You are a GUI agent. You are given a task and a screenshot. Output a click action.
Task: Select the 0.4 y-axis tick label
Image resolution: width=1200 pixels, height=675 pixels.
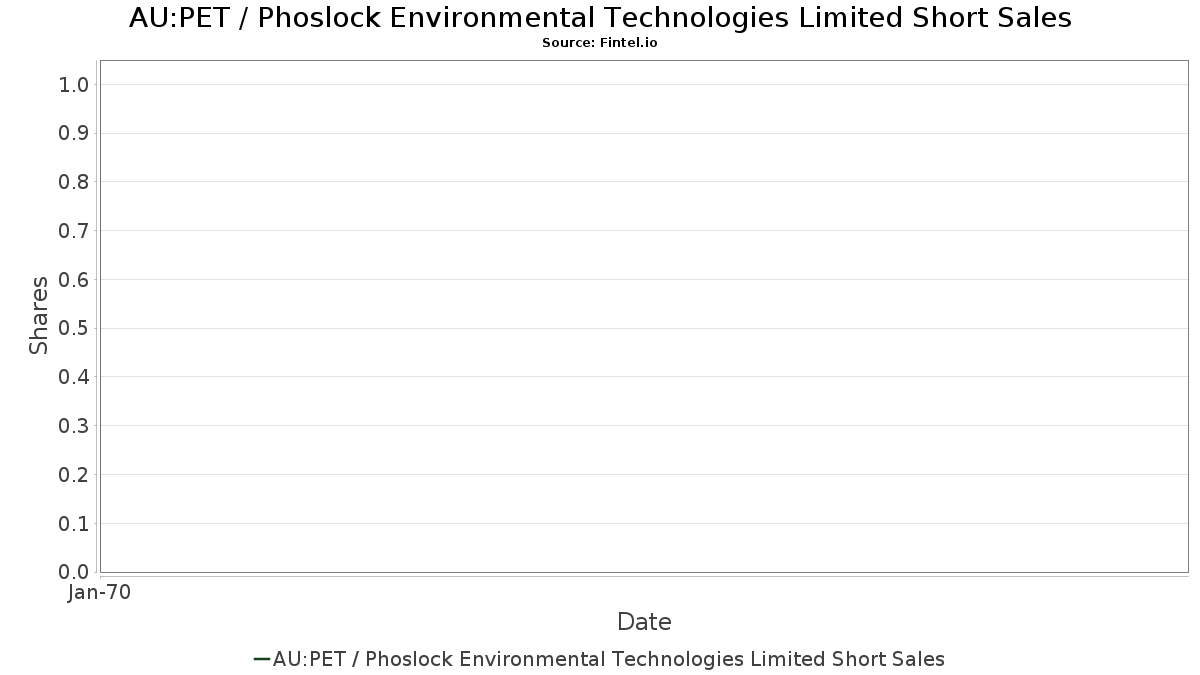click(x=75, y=377)
